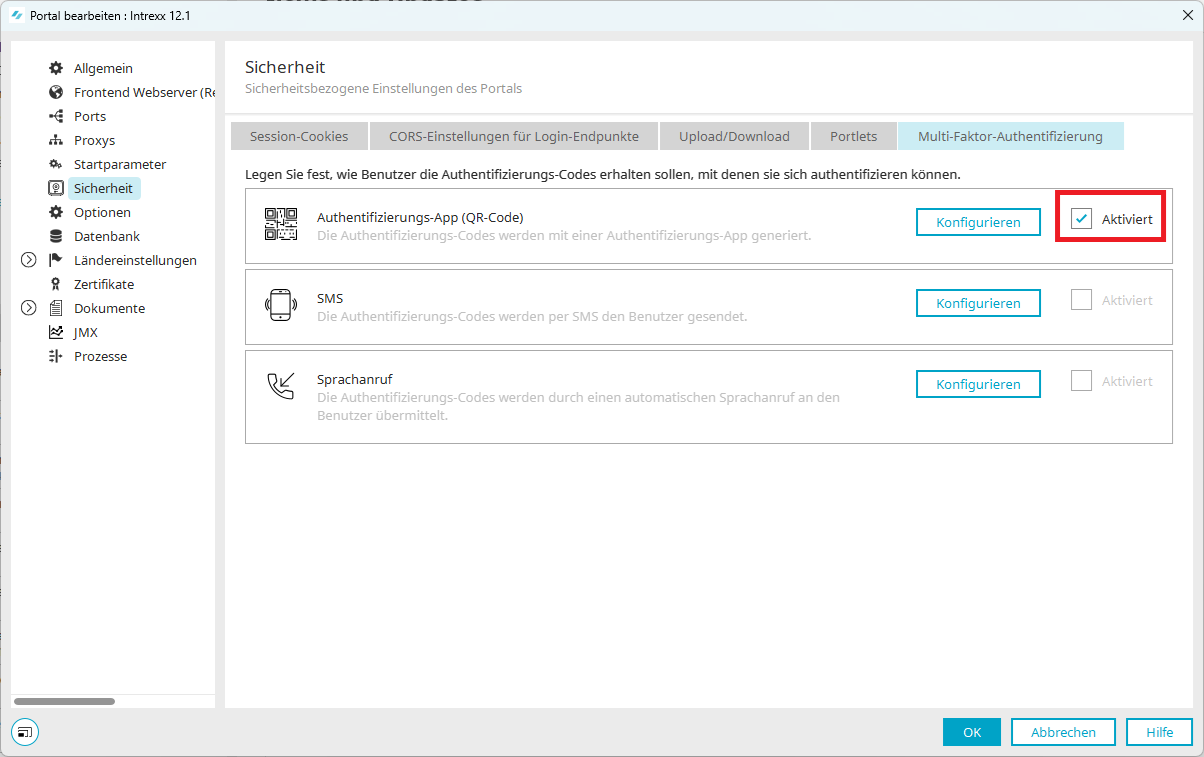Select the globe icon for Frontend Webserver

[56, 92]
